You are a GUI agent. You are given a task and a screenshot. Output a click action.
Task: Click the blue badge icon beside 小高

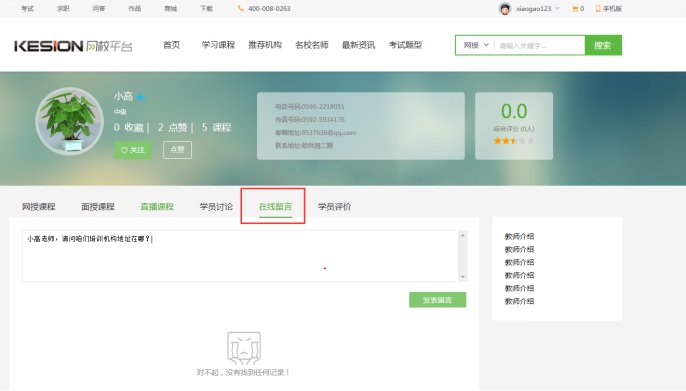(x=140, y=97)
